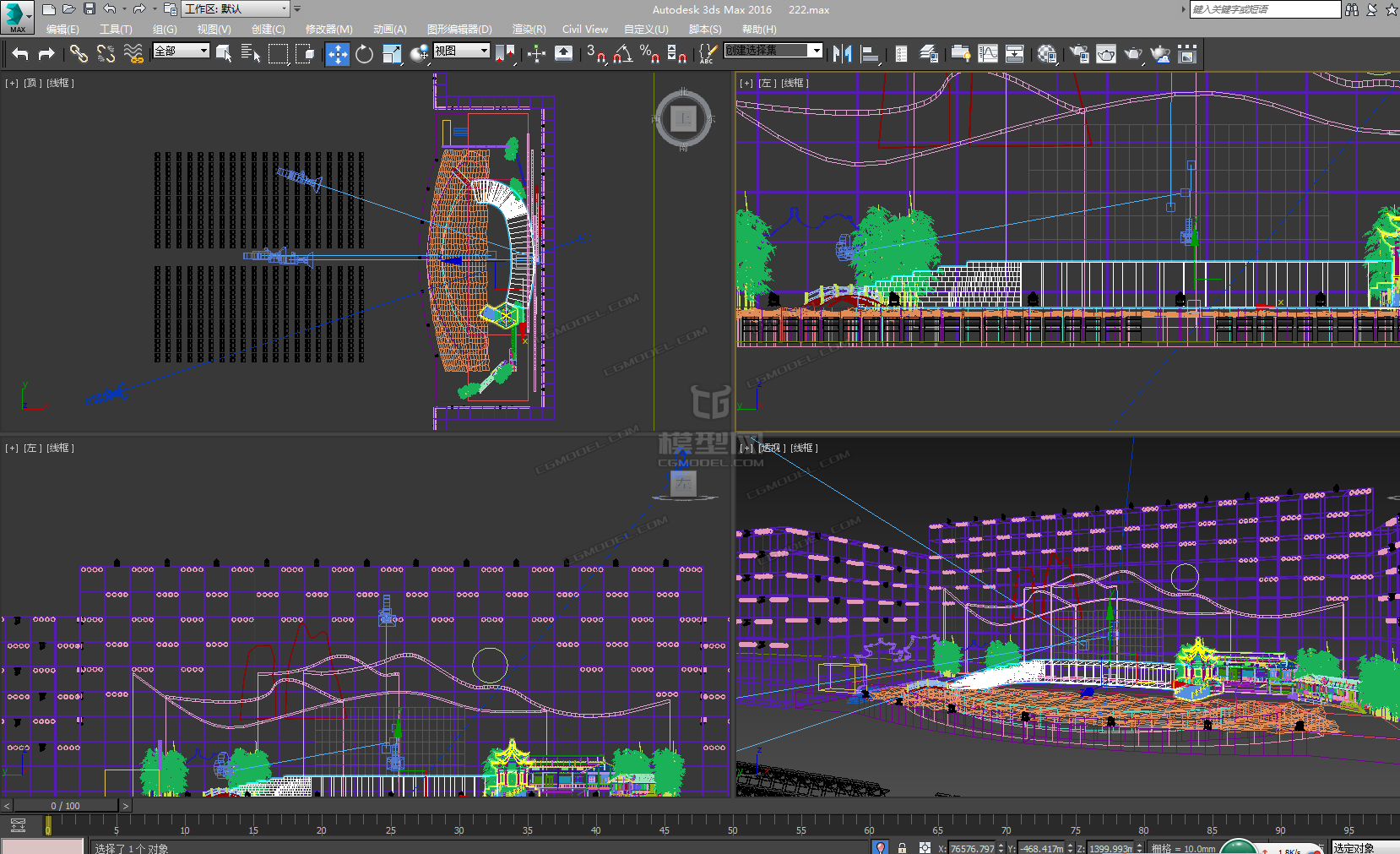The height and width of the screenshot is (854, 1400).
Task: Toggle the Isolate Selection lightbulb in status bar
Action: [x=881, y=848]
